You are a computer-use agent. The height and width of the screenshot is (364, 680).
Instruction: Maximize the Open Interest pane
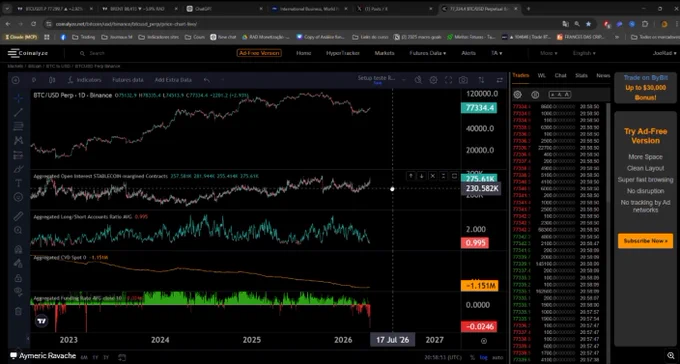coord(454,176)
